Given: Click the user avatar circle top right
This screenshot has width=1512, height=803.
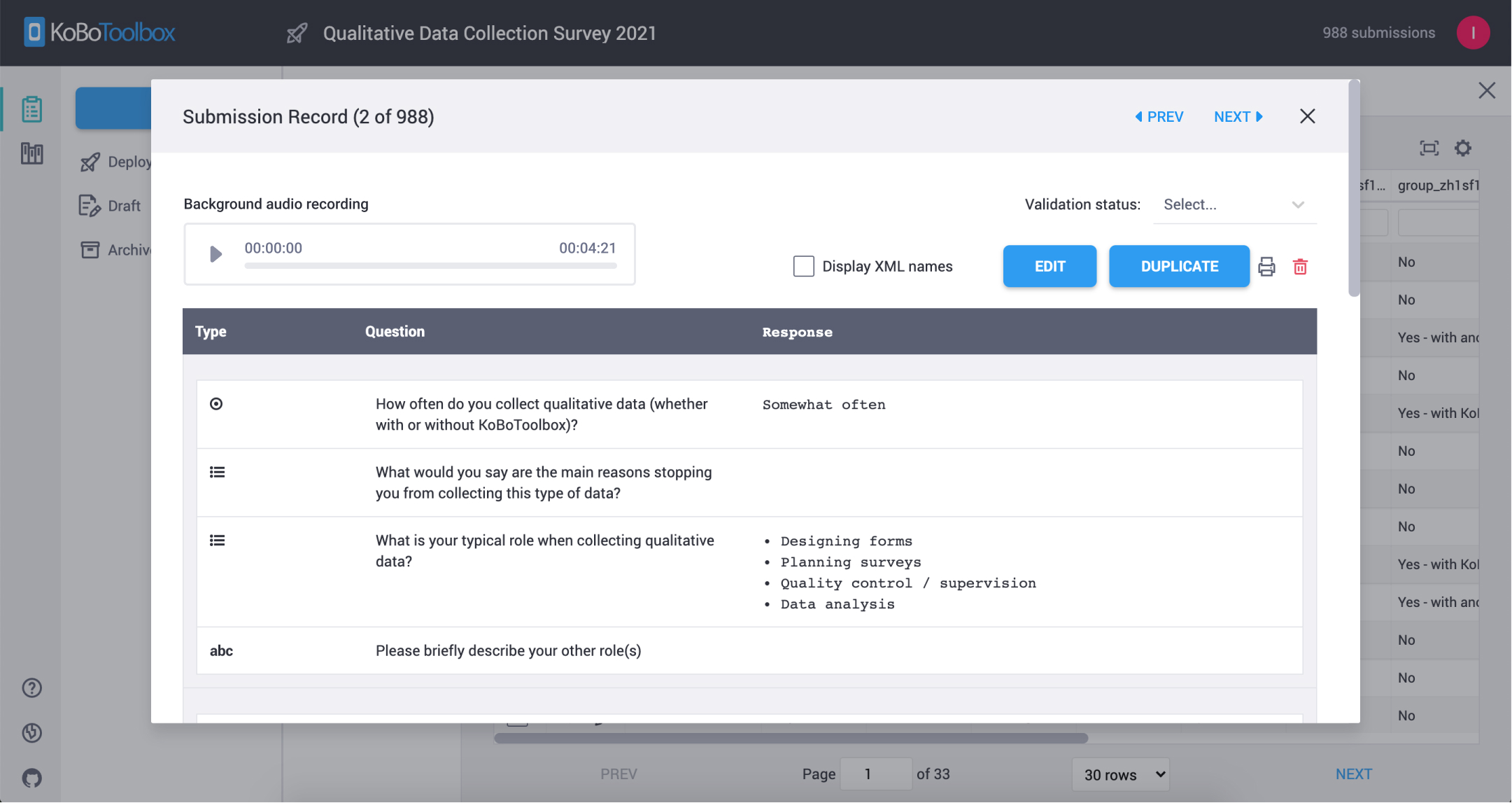Looking at the screenshot, I should 1473,32.
